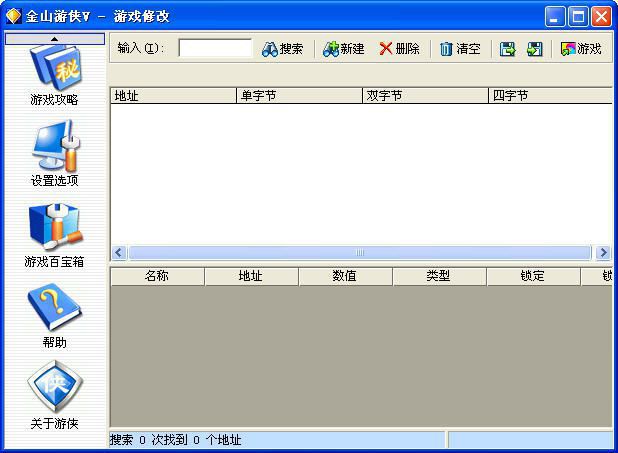Collapse sidebar with the up arrow bar
Screen dimensions: 618x453
pos(55,39)
